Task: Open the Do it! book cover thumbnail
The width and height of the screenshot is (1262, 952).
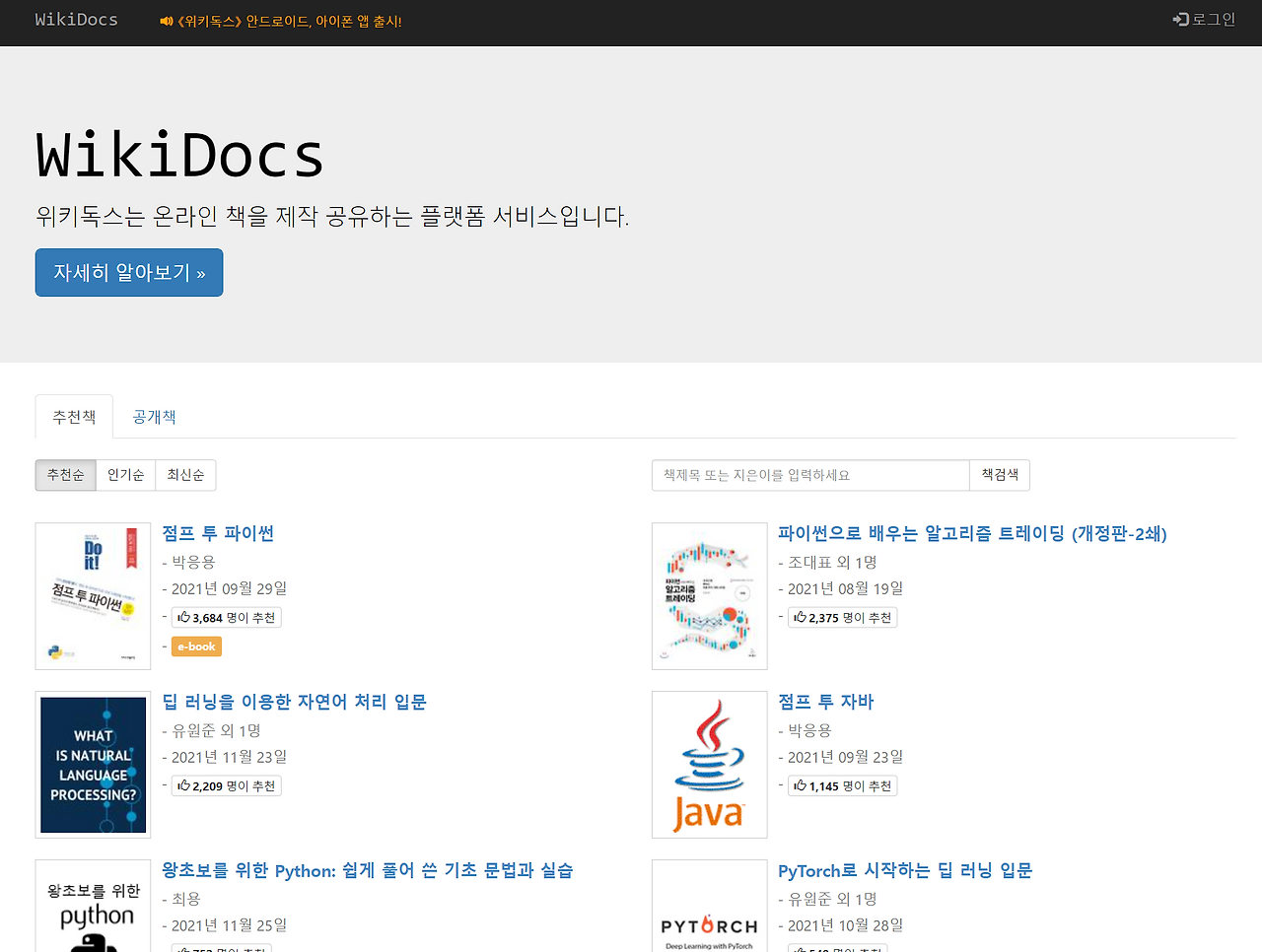Action: coord(93,595)
